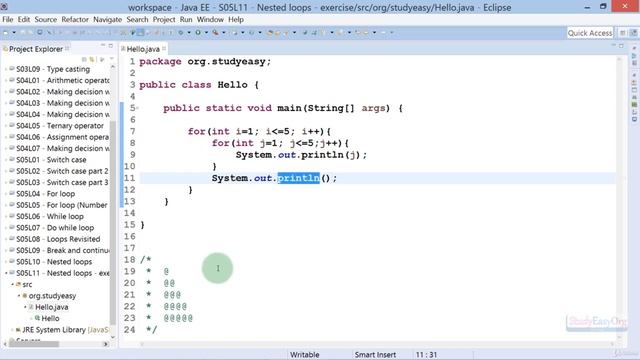Minimize the editor area
Viewport: 640px width, 360px height.
tap(613, 45)
